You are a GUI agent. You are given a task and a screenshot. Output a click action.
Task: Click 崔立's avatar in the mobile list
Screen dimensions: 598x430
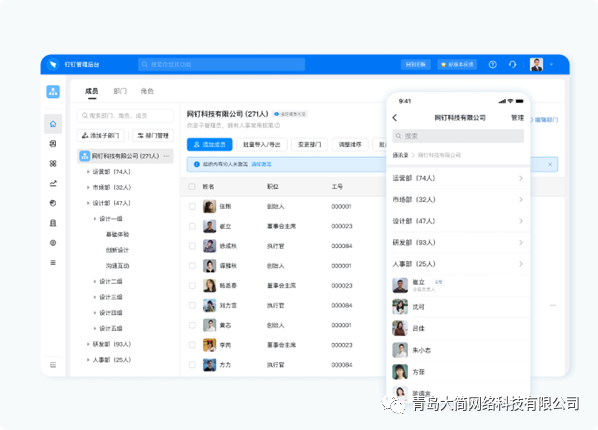click(400, 285)
